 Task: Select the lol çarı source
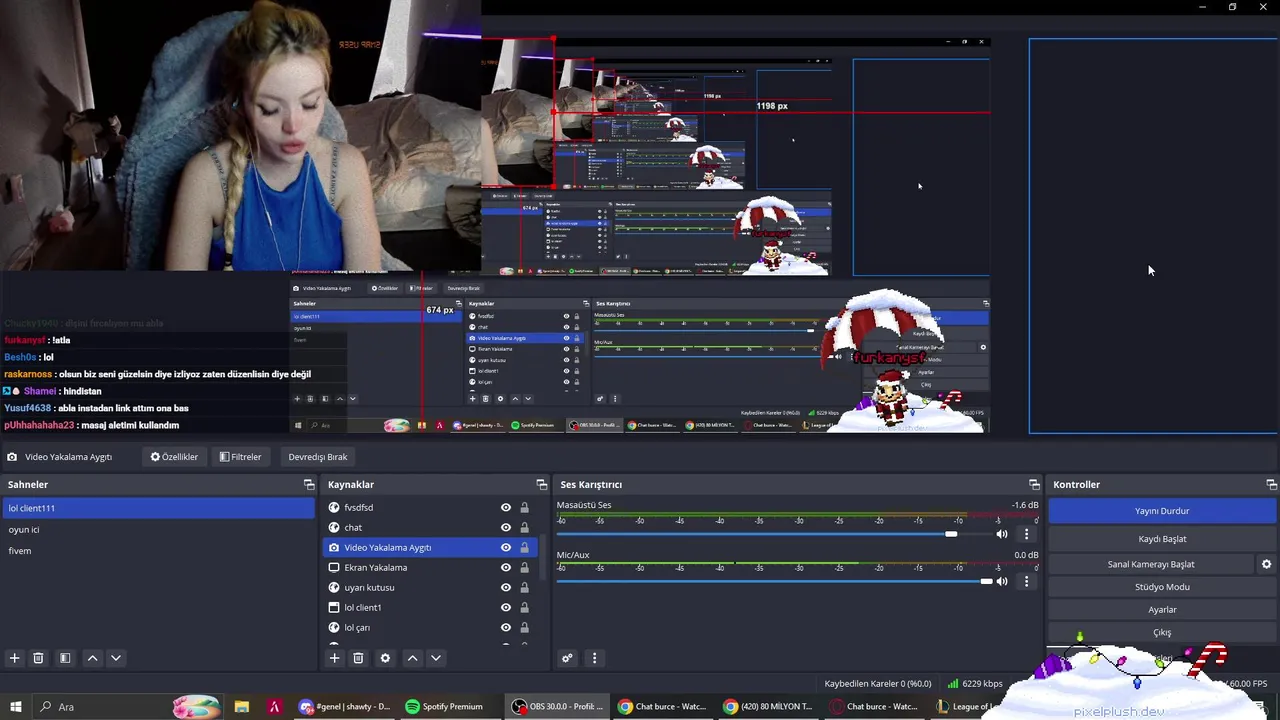pyautogui.click(x=430, y=628)
